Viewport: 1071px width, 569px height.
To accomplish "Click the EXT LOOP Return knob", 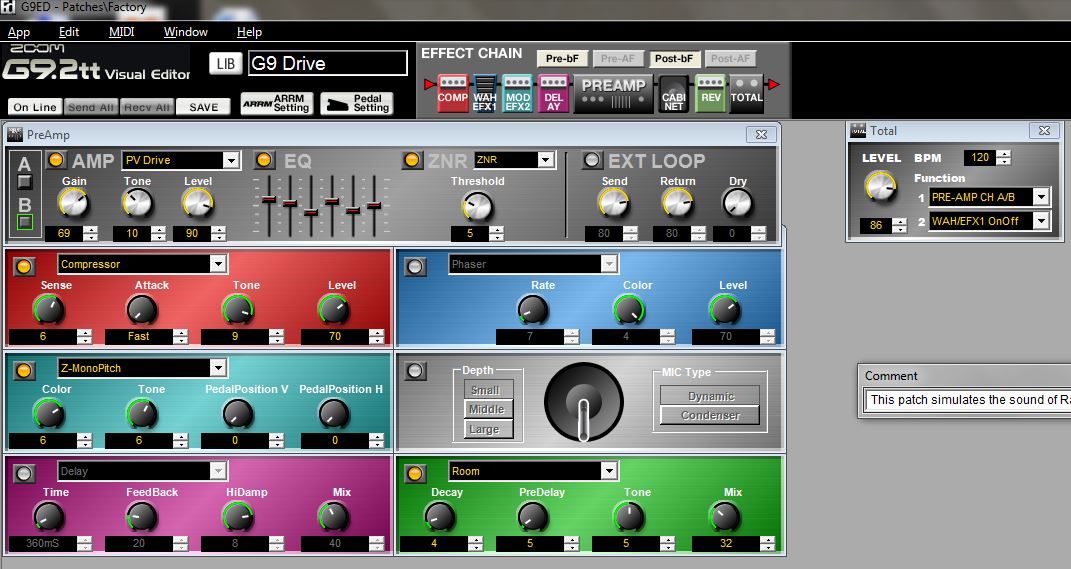I will [x=677, y=203].
